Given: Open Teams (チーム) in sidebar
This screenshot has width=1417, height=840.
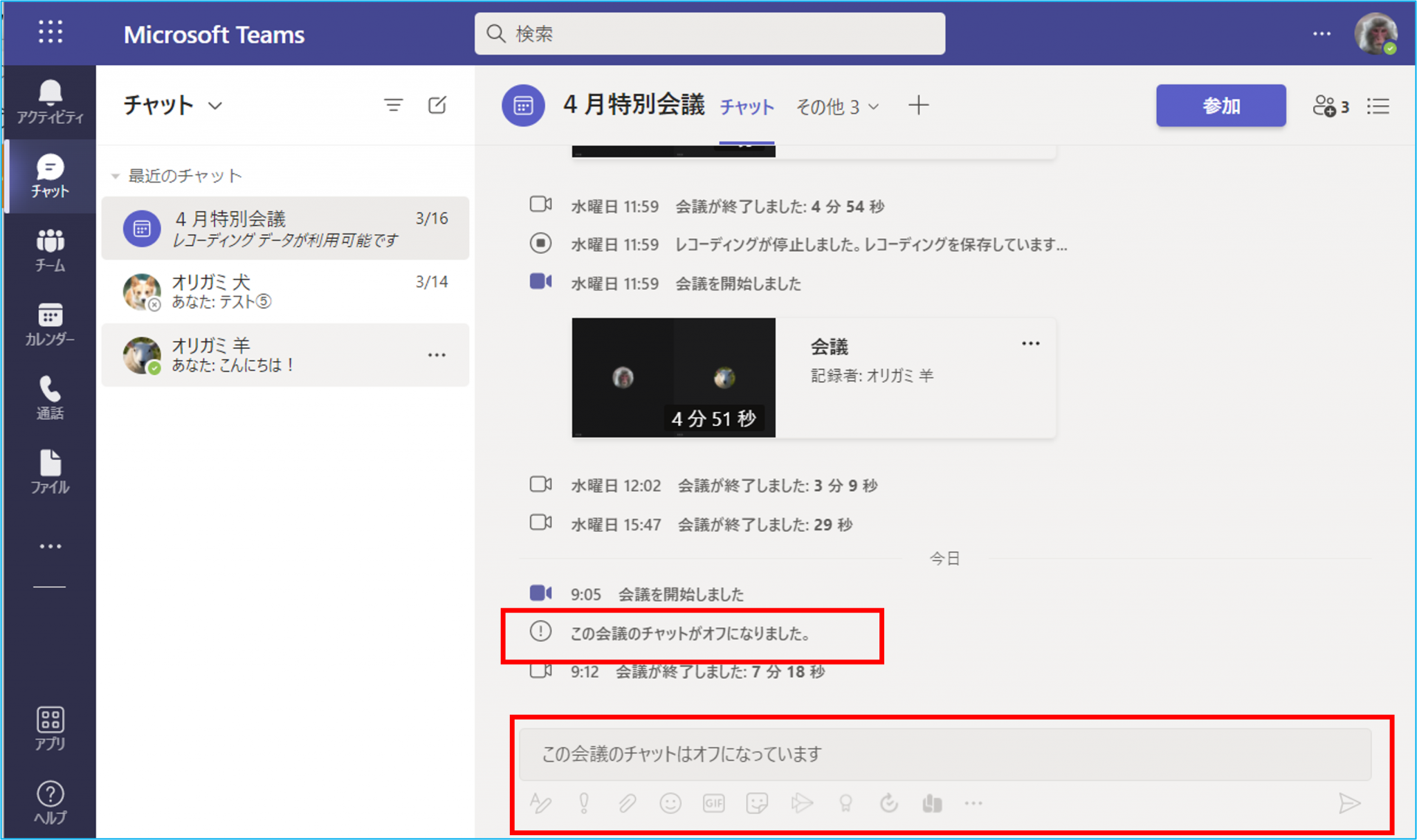Looking at the screenshot, I should pos(50,250).
